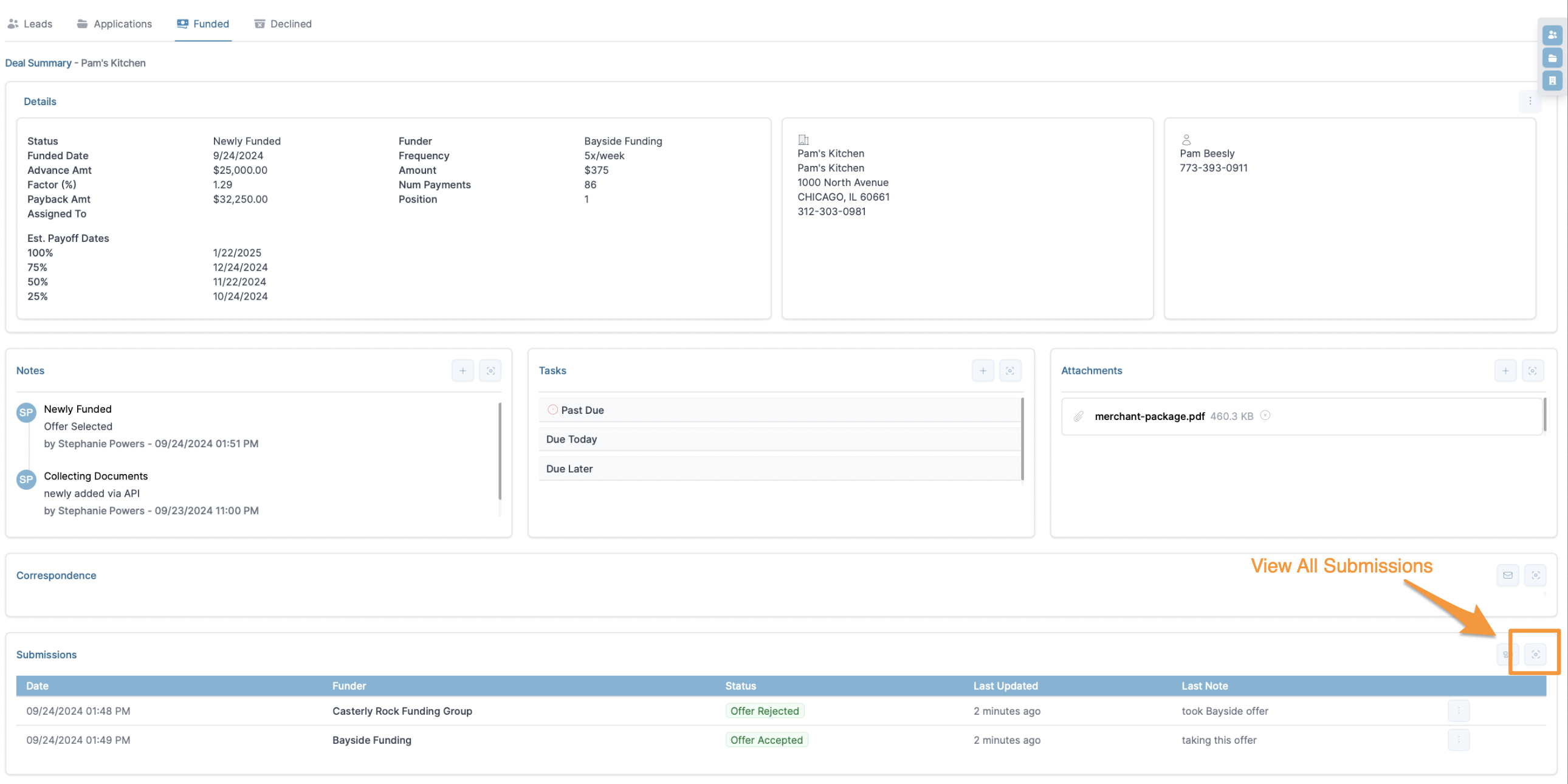Open the view all Notes icon
This screenshot has width=1568, height=784.
[490, 371]
